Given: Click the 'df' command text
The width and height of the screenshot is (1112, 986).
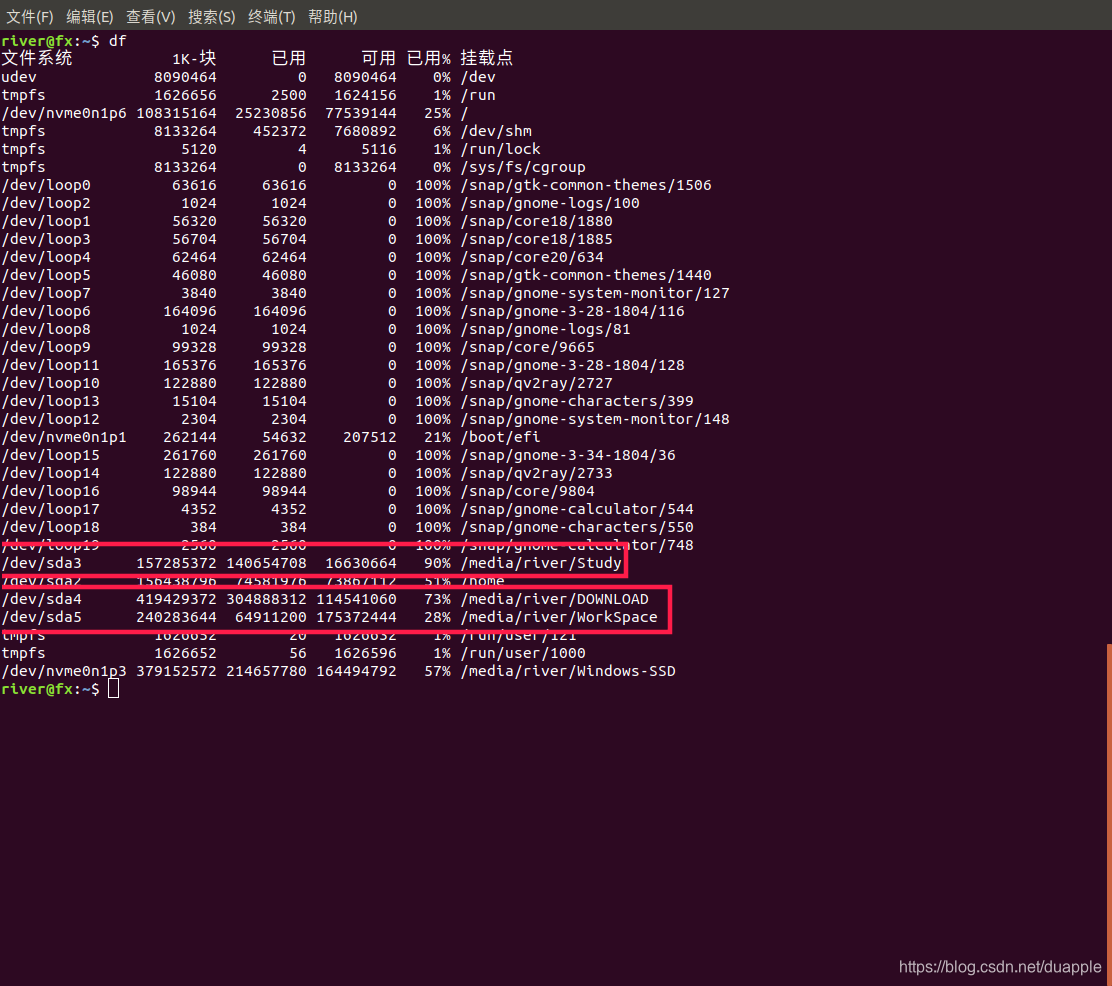Looking at the screenshot, I should (117, 41).
